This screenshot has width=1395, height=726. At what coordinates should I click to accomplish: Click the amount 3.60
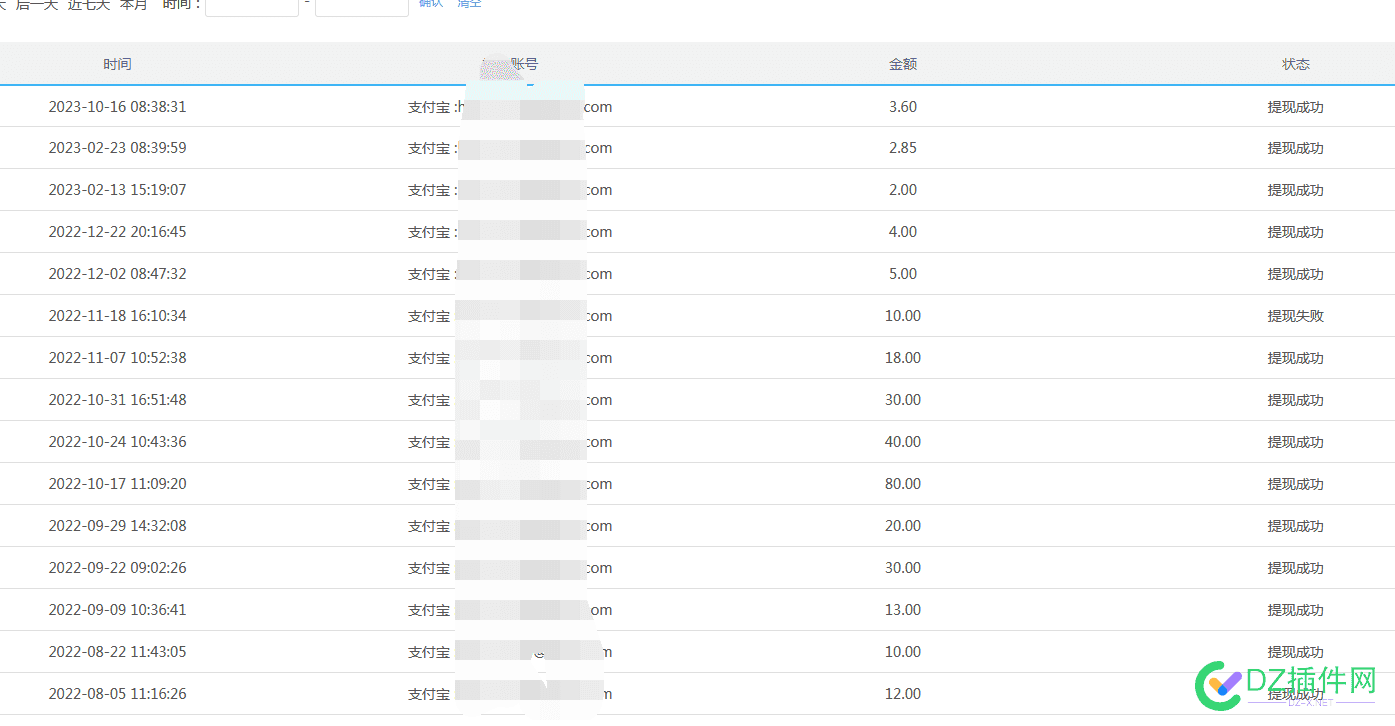pyautogui.click(x=903, y=106)
